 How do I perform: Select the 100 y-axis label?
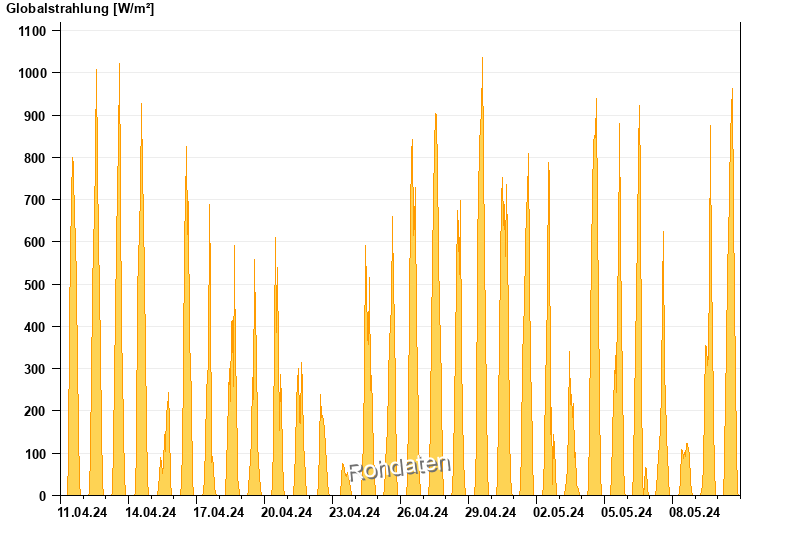point(35,454)
